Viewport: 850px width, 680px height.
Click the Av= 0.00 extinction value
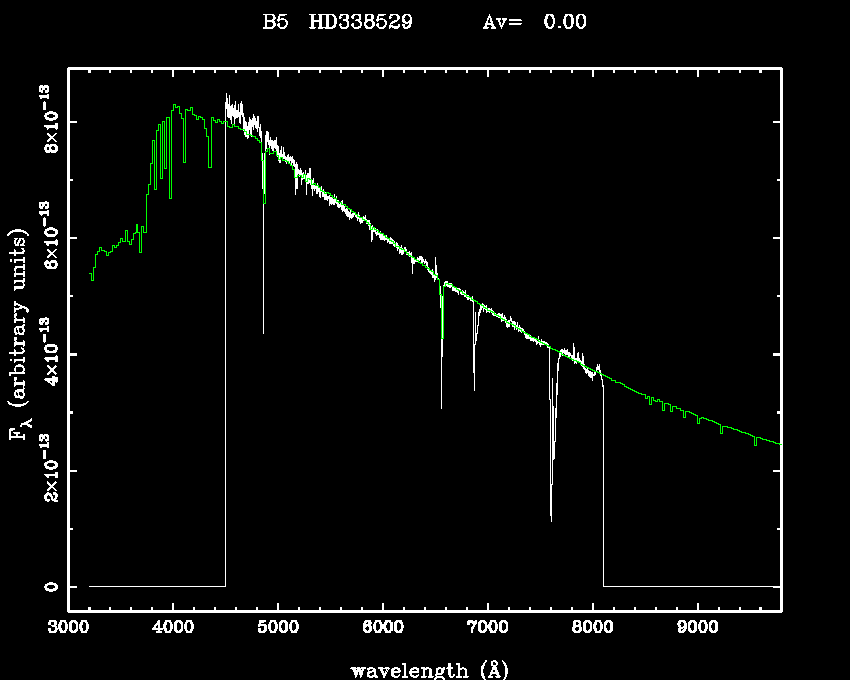pyautogui.click(x=534, y=22)
